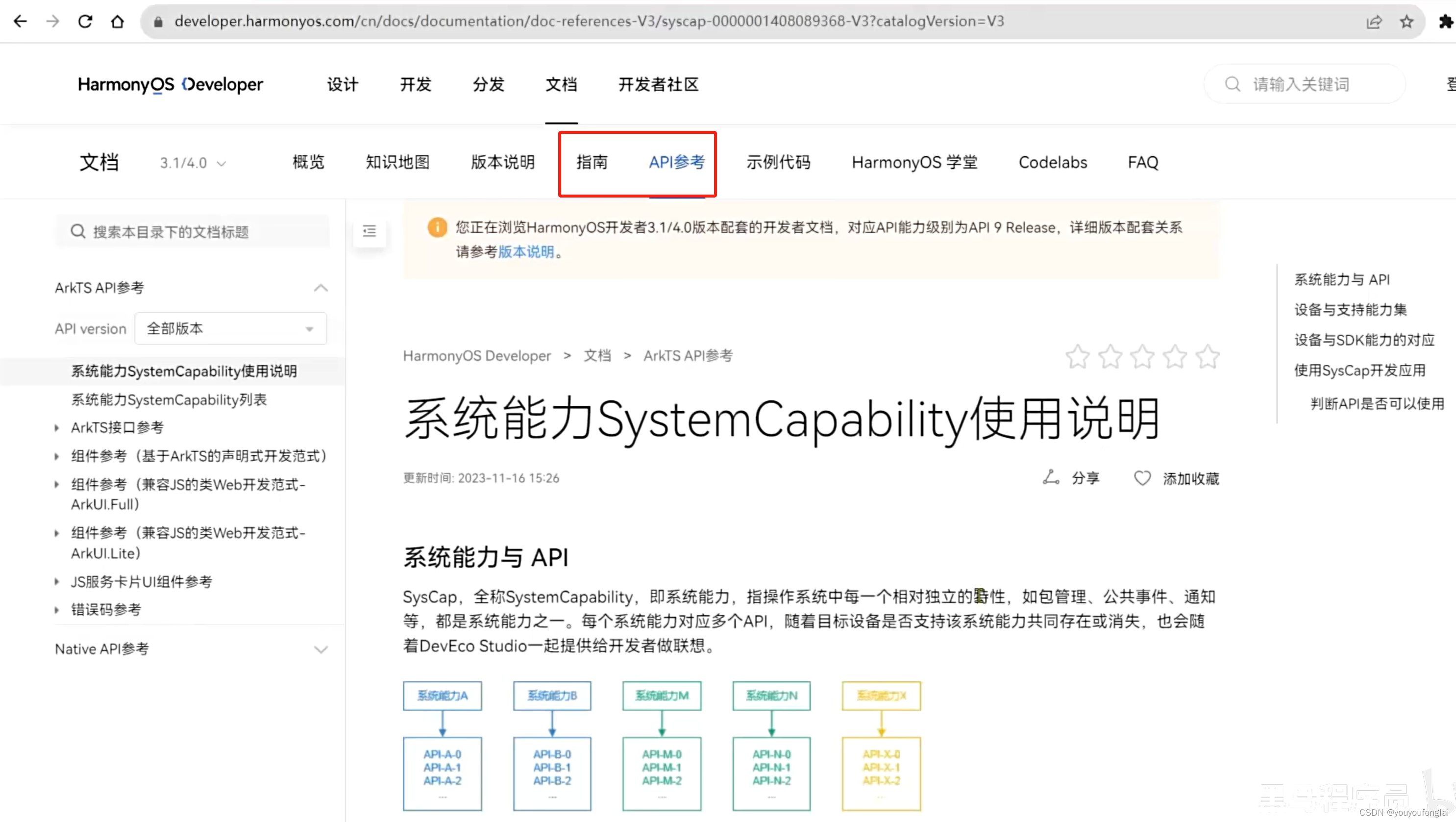
Task: Open the share icon in address bar
Action: click(1375, 22)
